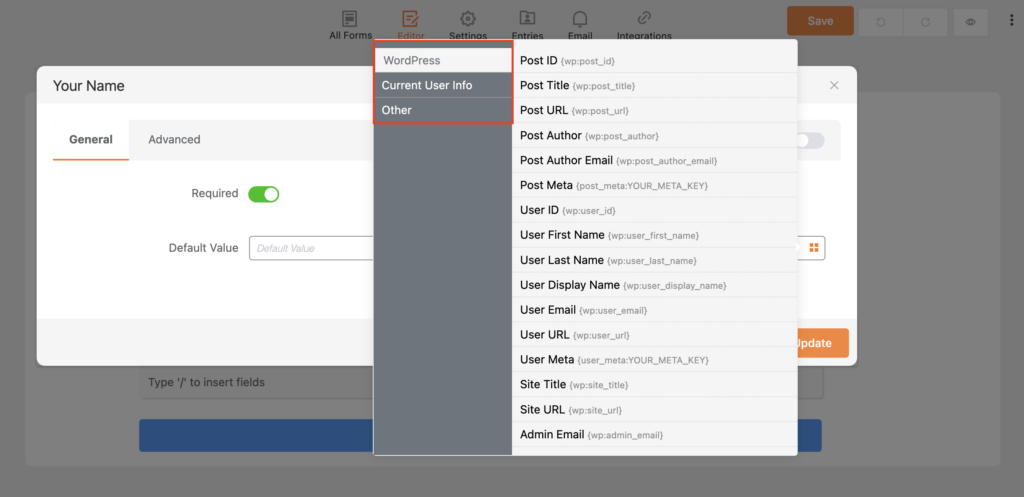Click the undo arrow icon
This screenshot has height=497, width=1024.
tap(878, 21)
